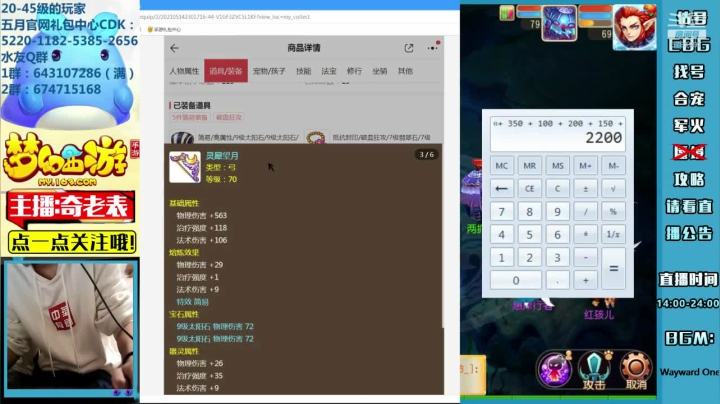Click the 3/6 page indicator badge

click(427, 155)
